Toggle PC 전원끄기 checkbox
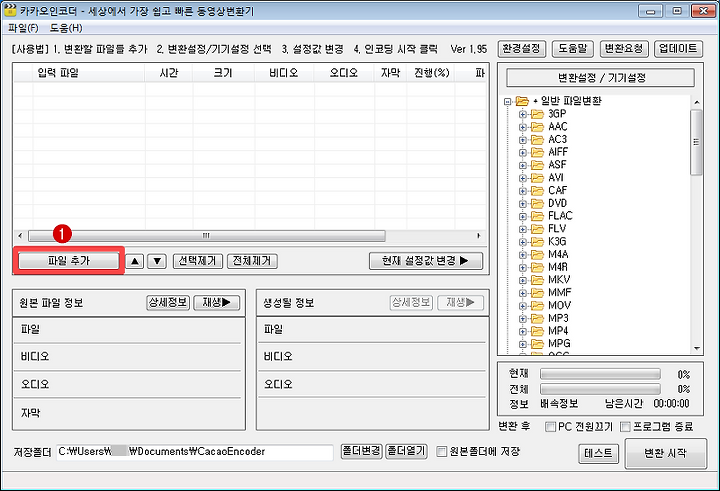Viewport: 720px width, 491px height. (550, 427)
